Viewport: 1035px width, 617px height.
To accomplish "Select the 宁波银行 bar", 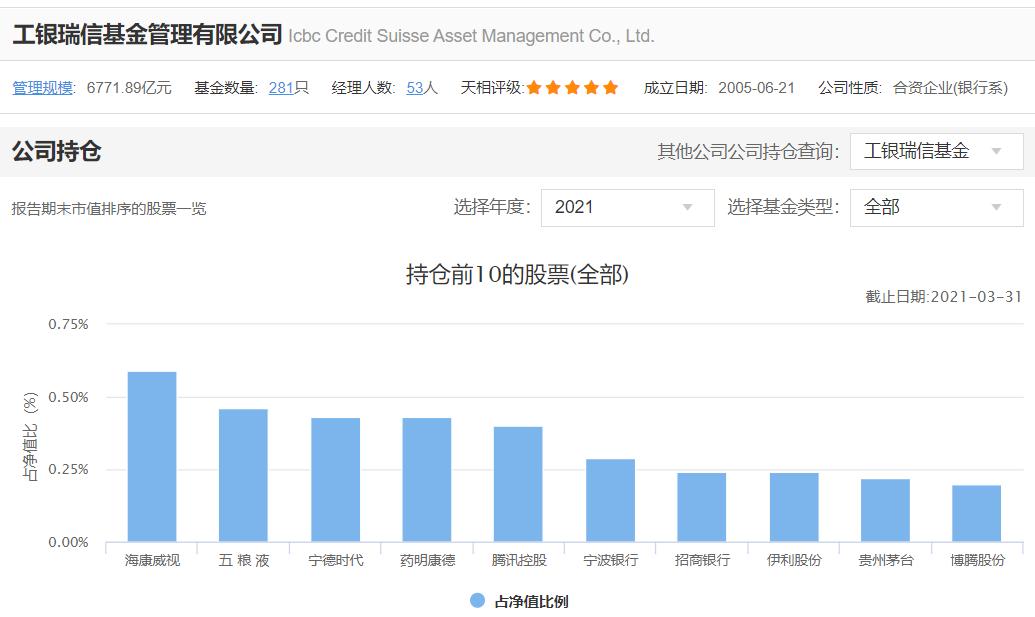I will pyautogui.click(x=611, y=500).
